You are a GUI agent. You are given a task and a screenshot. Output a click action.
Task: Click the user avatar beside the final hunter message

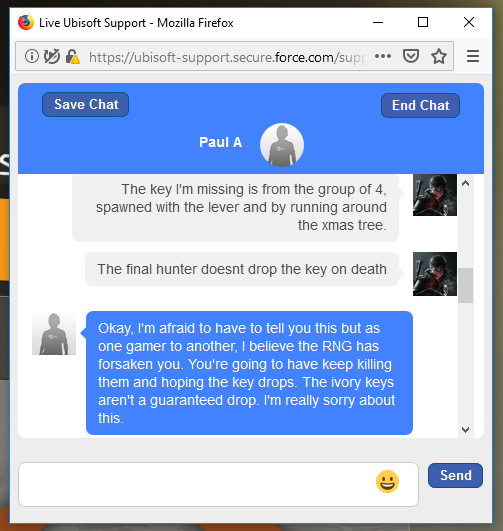coord(435,274)
